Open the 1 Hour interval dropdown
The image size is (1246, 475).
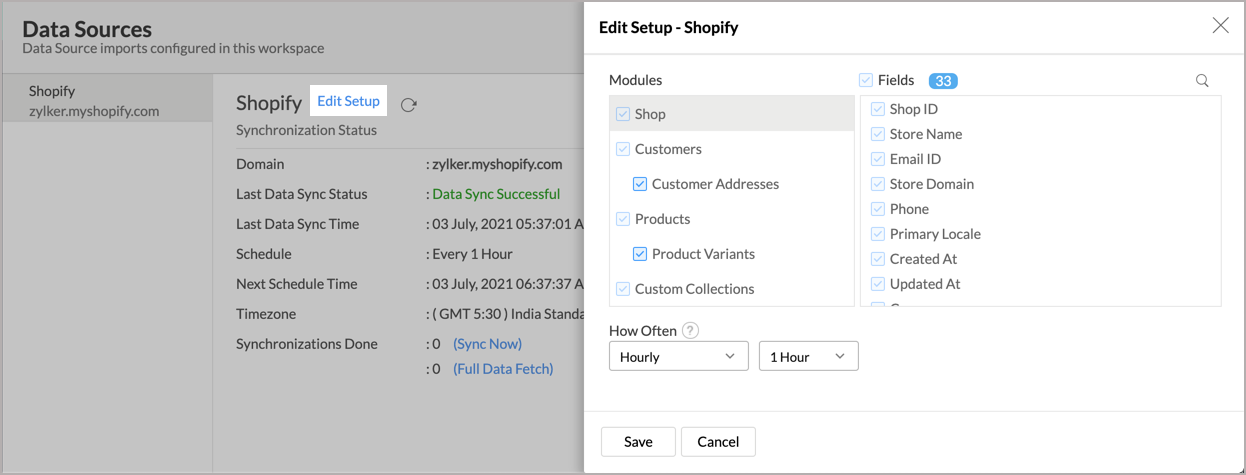808,357
